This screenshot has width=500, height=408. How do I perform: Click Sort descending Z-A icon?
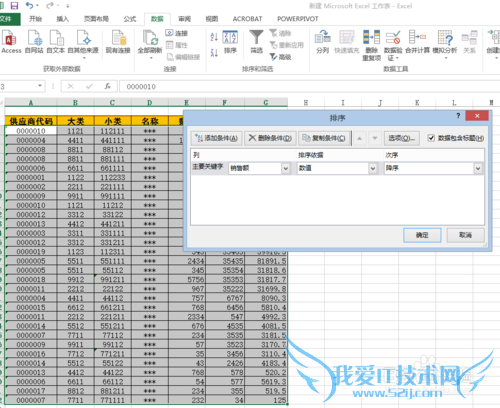pyautogui.click(x=214, y=52)
